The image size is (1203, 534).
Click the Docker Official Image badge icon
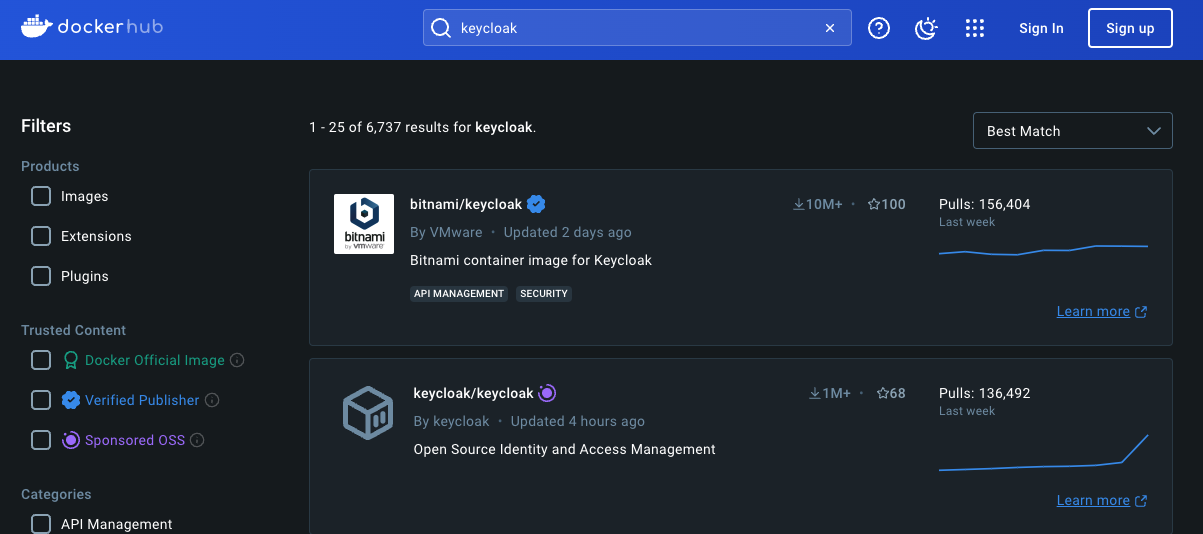[x=71, y=360]
